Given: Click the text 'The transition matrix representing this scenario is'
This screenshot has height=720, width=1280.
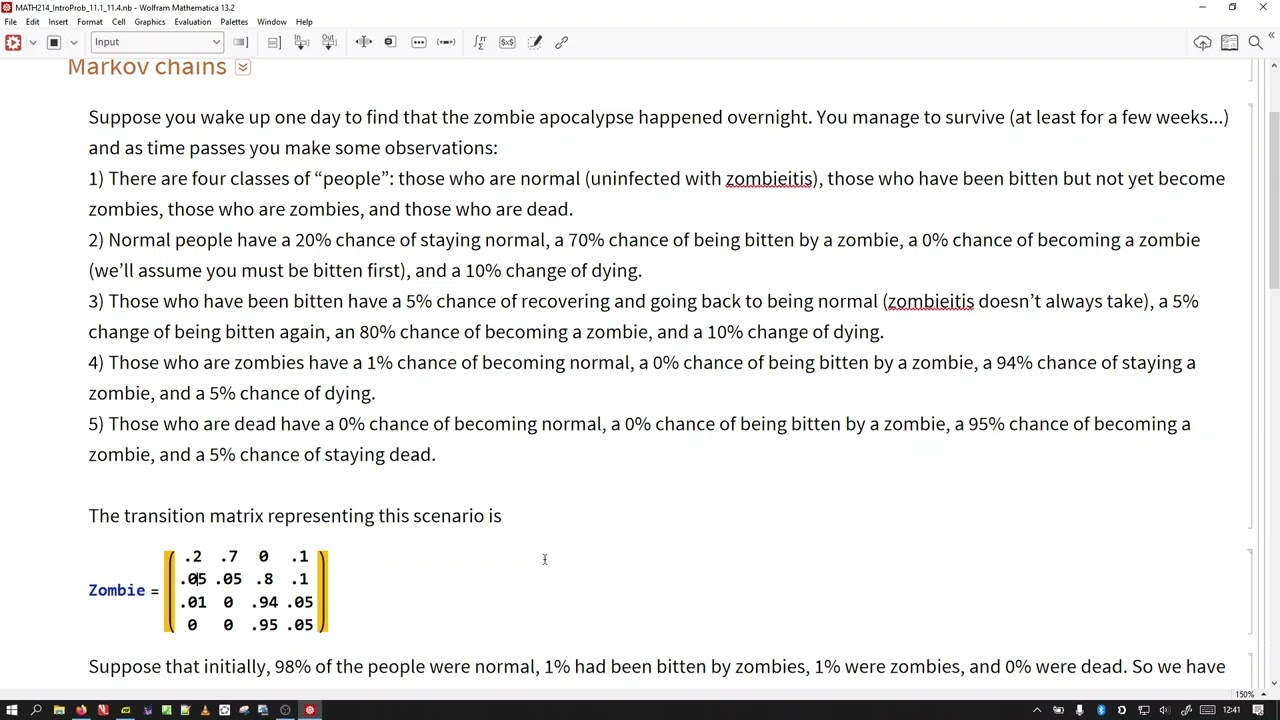Looking at the screenshot, I should 295,516.
